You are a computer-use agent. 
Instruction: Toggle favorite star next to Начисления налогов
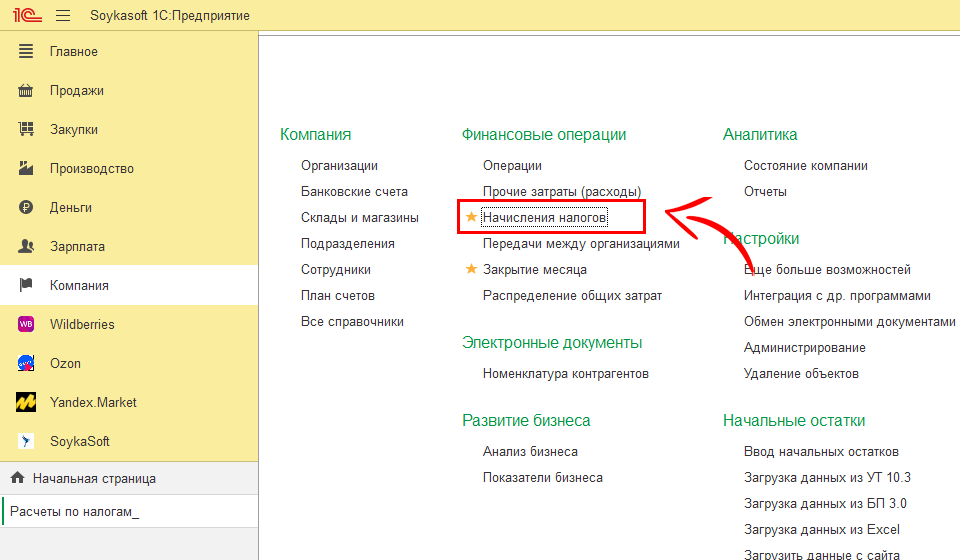pyautogui.click(x=471, y=217)
